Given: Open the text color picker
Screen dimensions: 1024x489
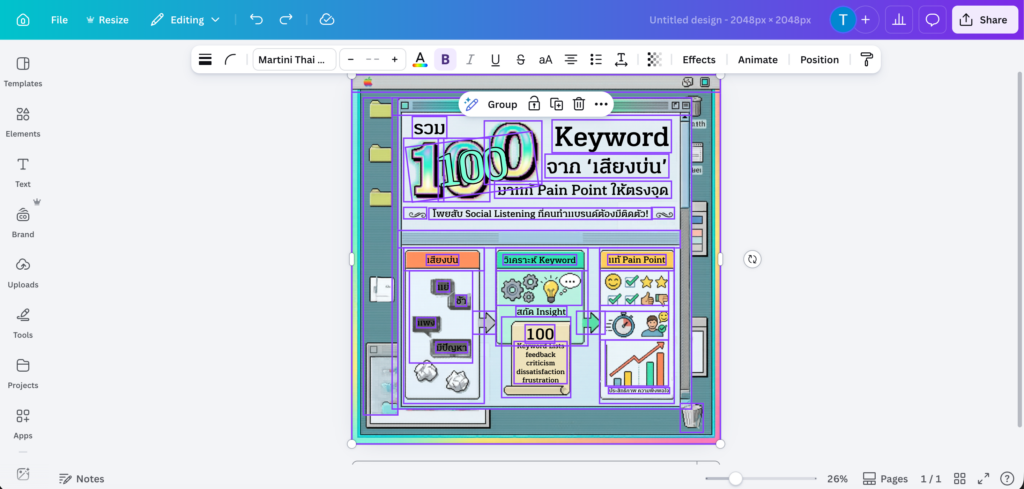Looking at the screenshot, I should pyautogui.click(x=420, y=60).
